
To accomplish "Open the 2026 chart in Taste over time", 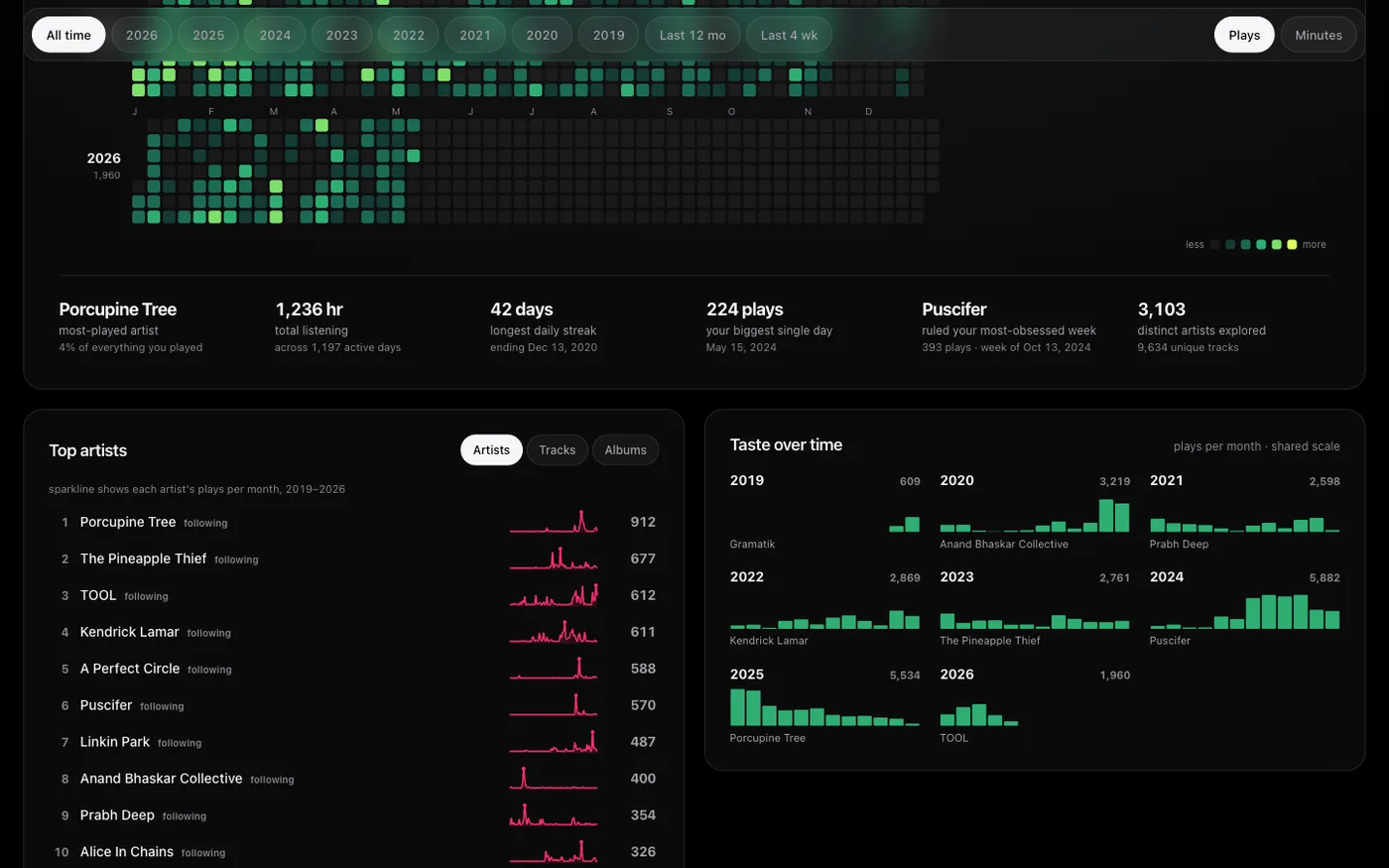I will tap(1035, 705).
